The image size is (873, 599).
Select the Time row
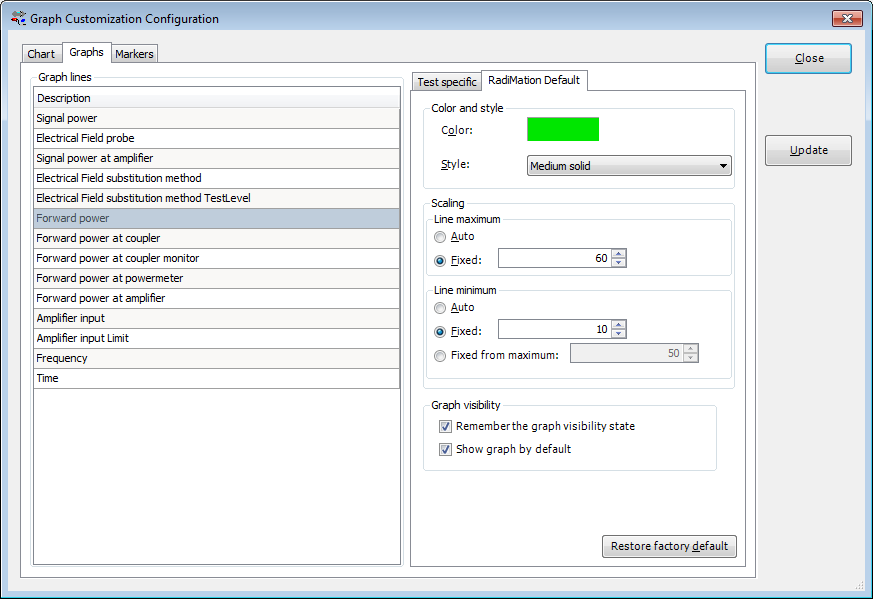click(x=217, y=379)
